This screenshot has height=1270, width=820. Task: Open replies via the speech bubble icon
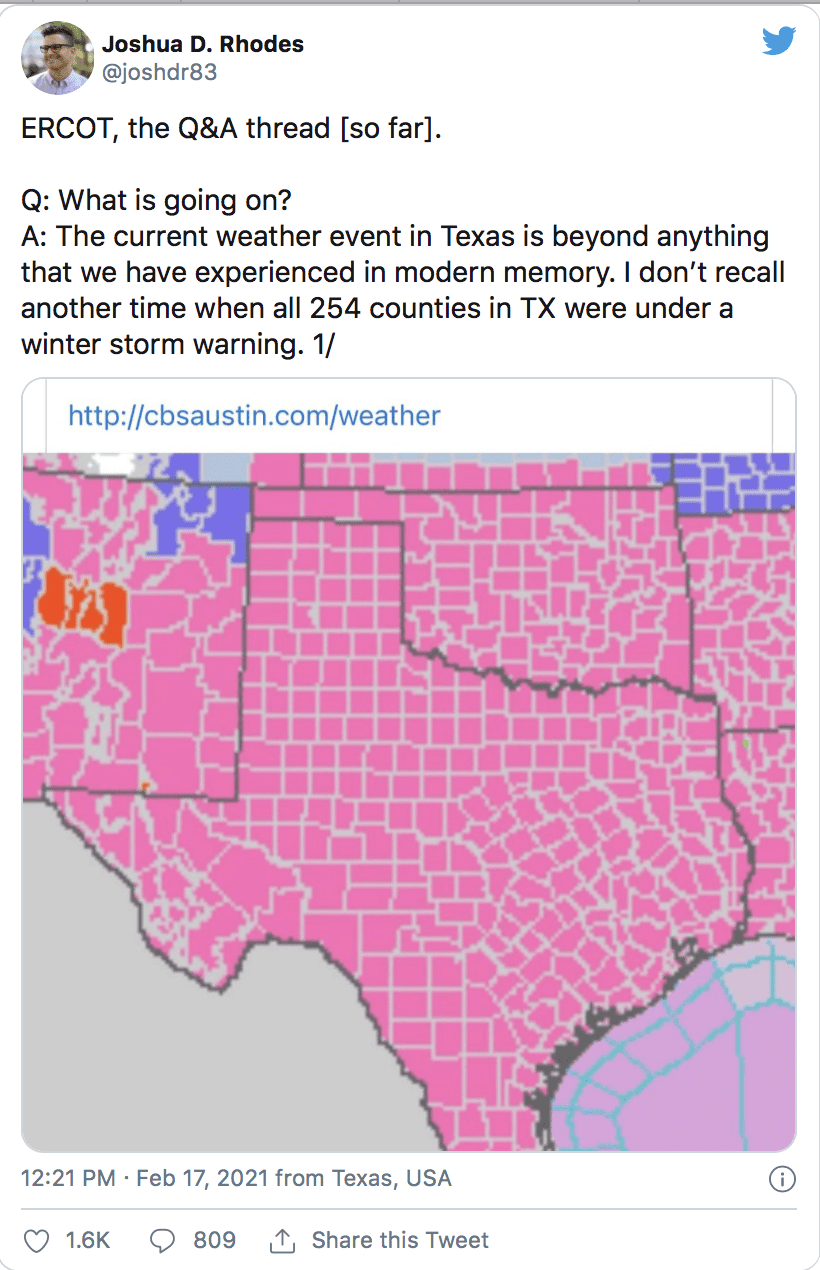pos(163,1239)
